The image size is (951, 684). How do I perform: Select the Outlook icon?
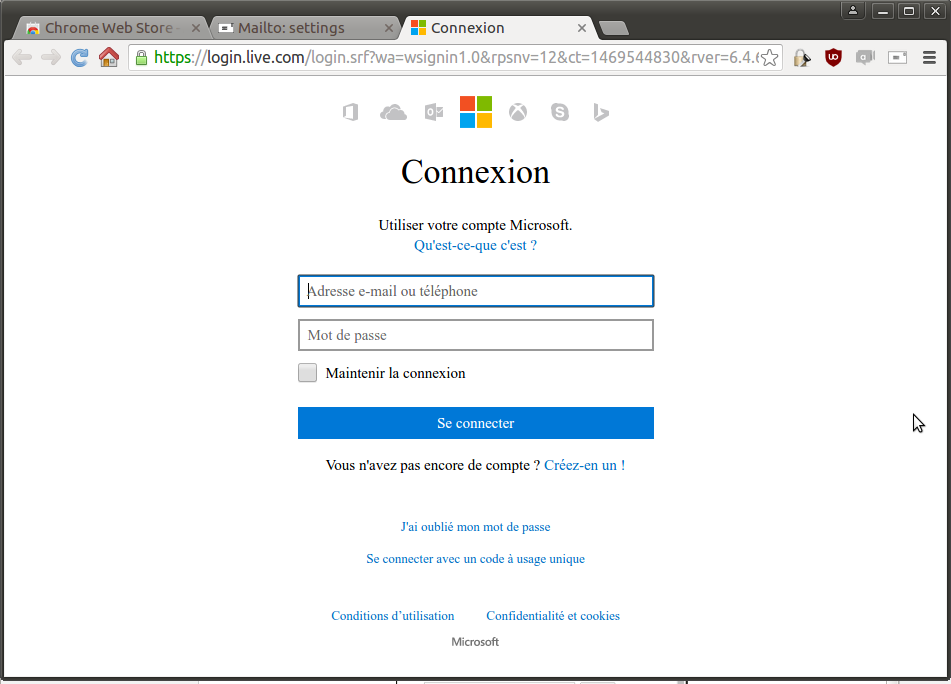tap(433, 112)
